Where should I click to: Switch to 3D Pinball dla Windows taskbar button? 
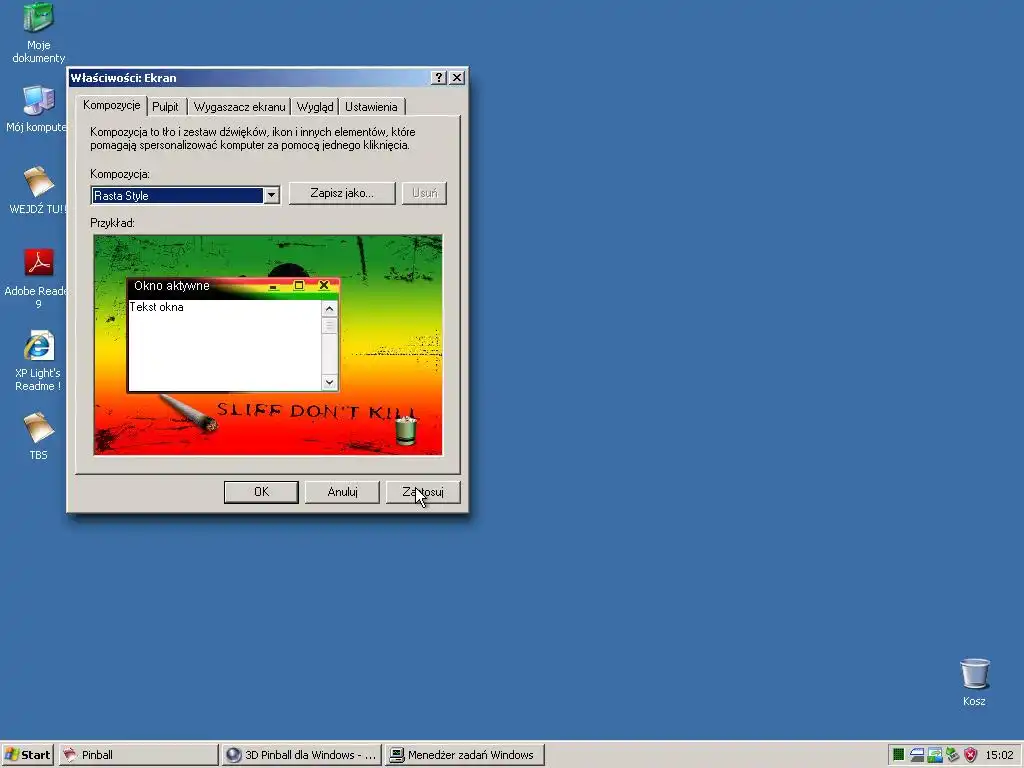tap(302, 755)
